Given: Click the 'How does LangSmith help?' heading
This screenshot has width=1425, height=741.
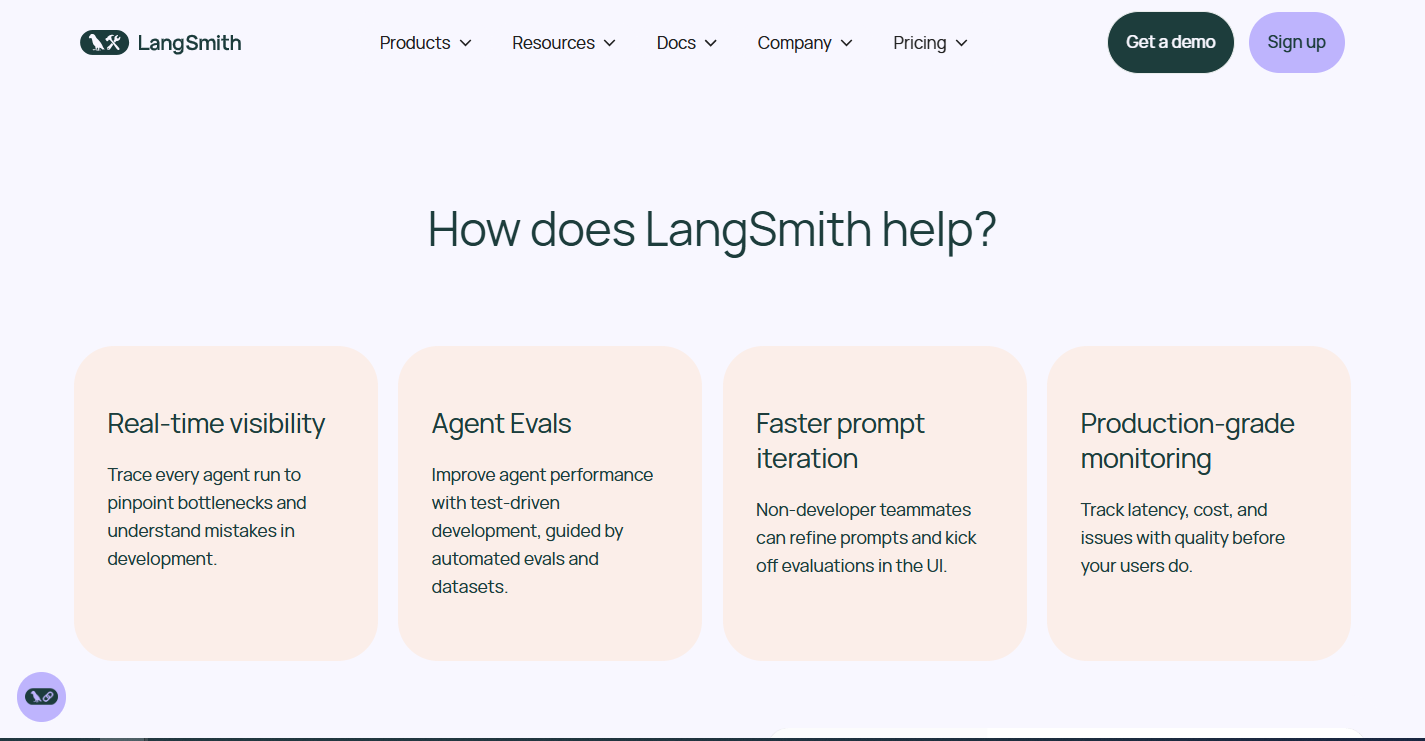Looking at the screenshot, I should [x=712, y=229].
